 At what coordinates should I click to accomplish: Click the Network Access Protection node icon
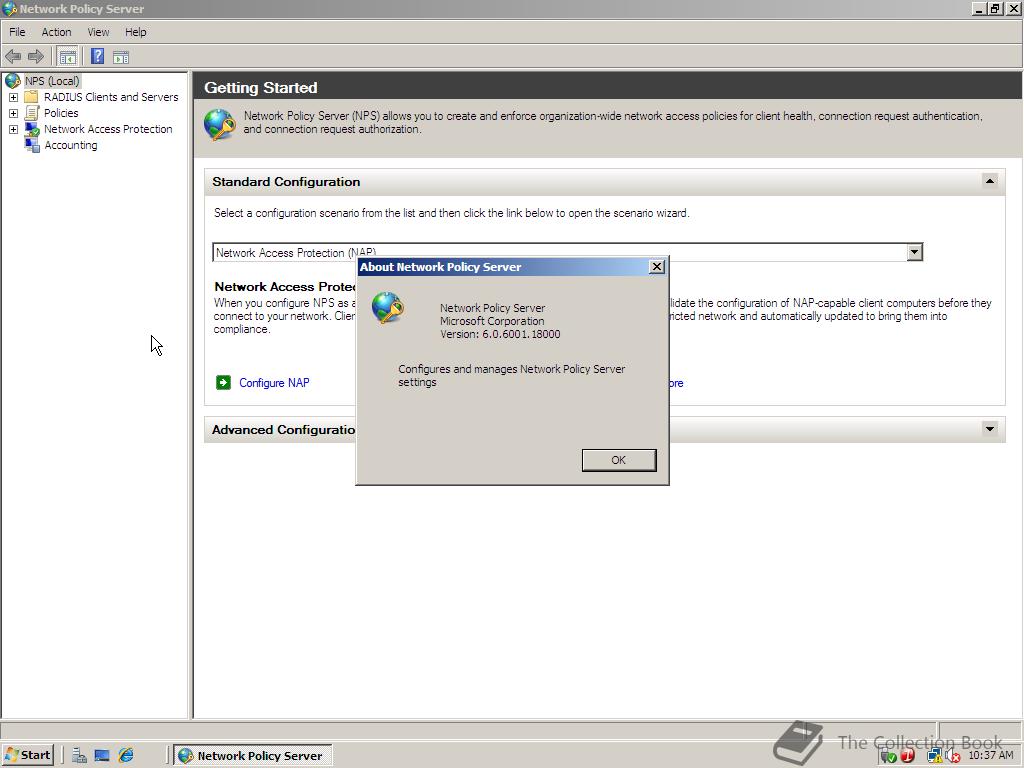pyautogui.click(x=31, y=129)
